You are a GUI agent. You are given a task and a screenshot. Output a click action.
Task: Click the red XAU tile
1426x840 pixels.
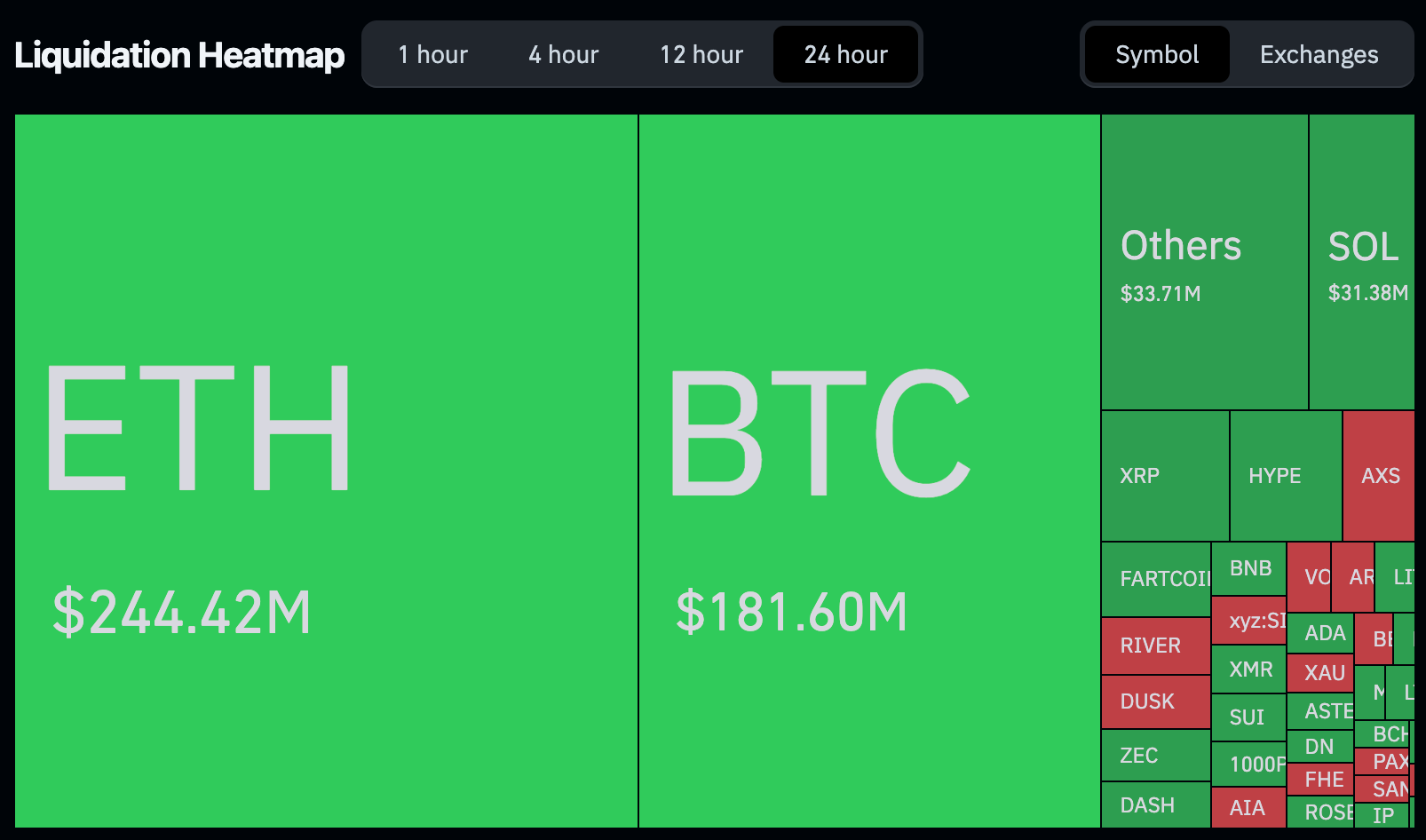1320,673
